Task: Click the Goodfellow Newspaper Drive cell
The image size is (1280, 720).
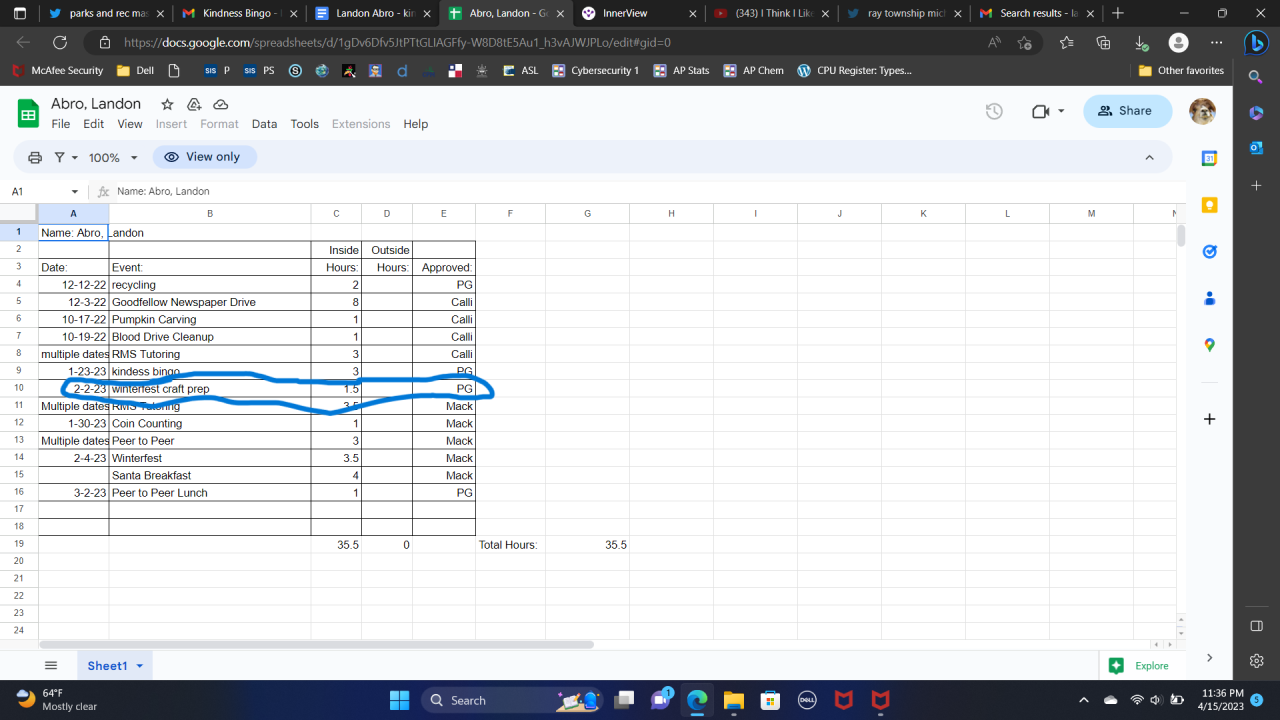Action: (x=210, y=302)
